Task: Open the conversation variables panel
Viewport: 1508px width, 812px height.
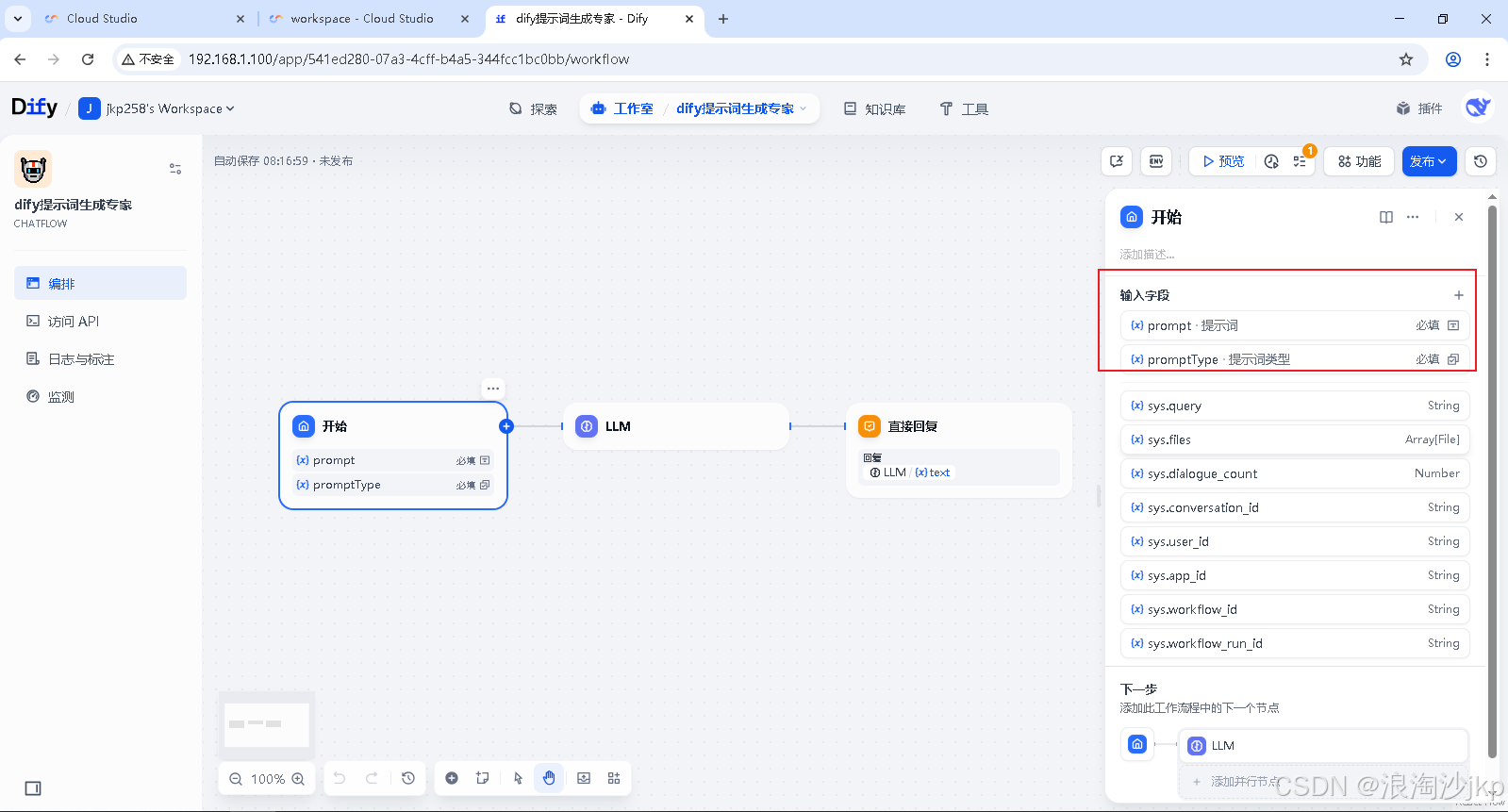Action: [1117, 161]
